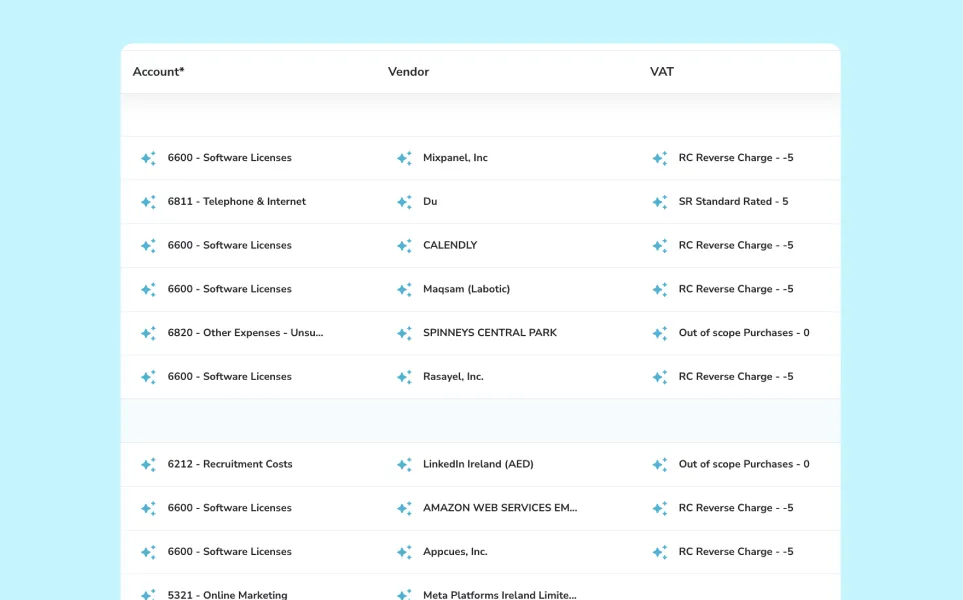Click the Vendor column header
This screenshot has width=963, height=600.
[408, 71]
